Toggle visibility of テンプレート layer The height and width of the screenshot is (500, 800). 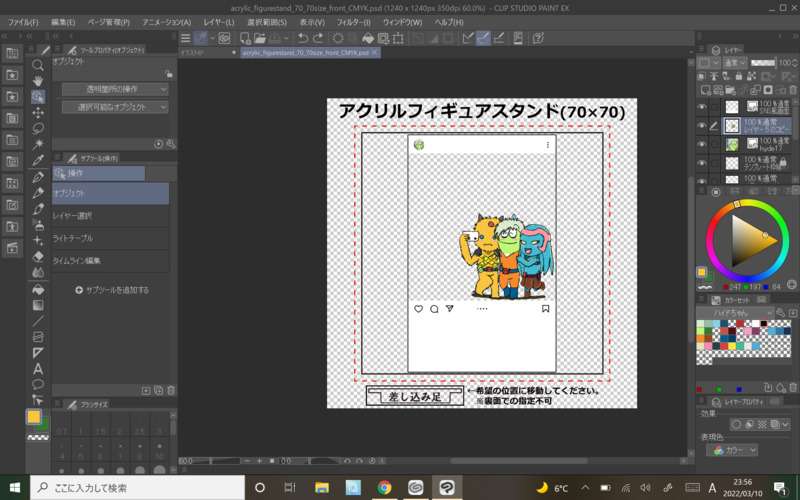coord(702,163)
